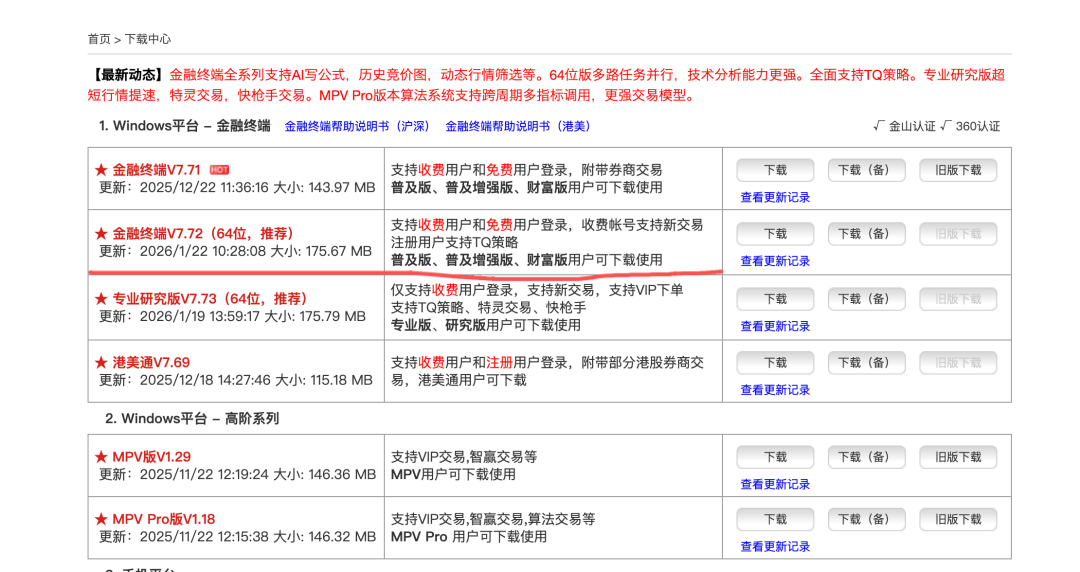Click 下载 button for MPV Pro版V1.18
1080x572 pixels.
tap(775, 520)
